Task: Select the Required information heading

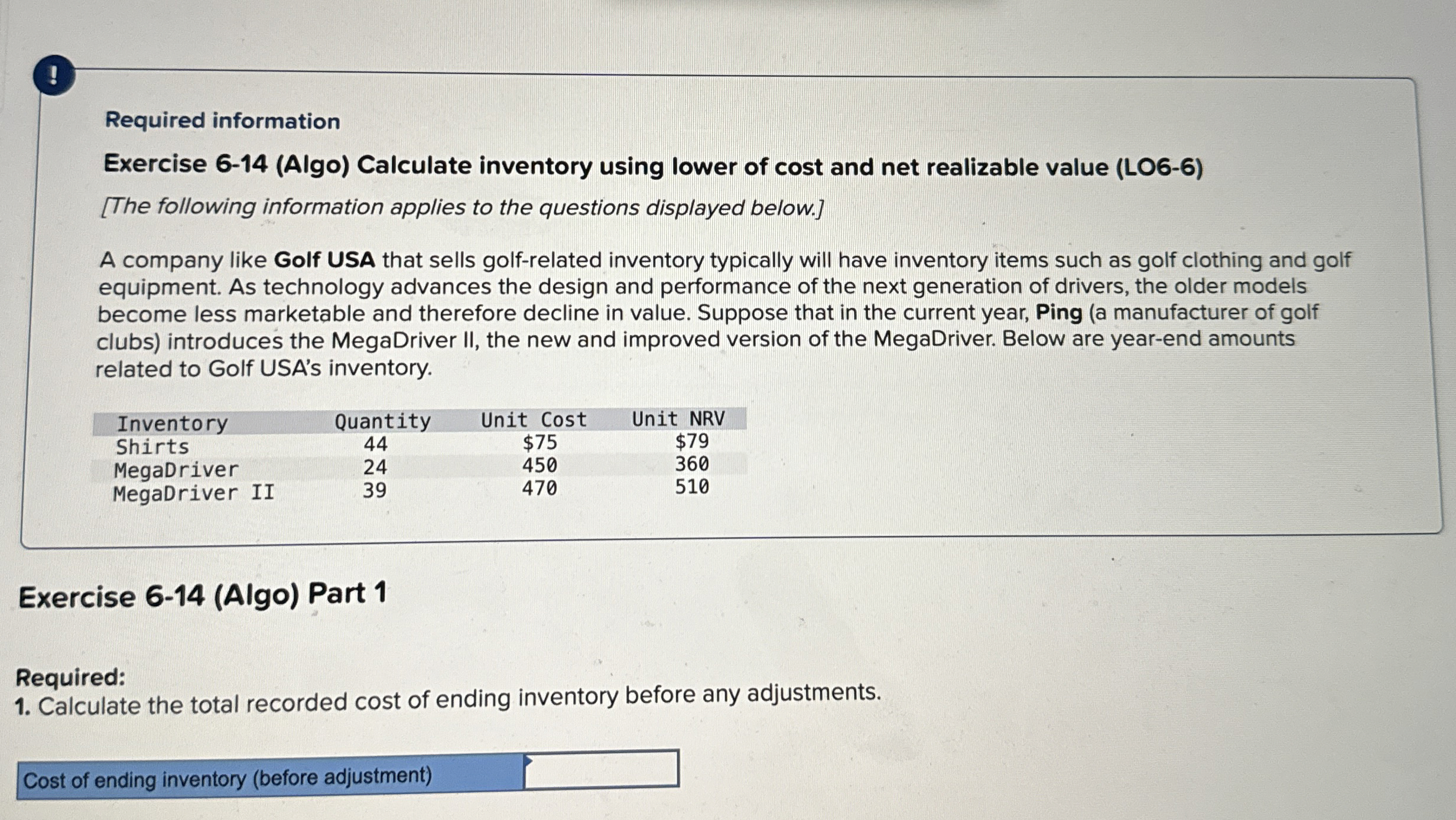Action: click(222, 122)
